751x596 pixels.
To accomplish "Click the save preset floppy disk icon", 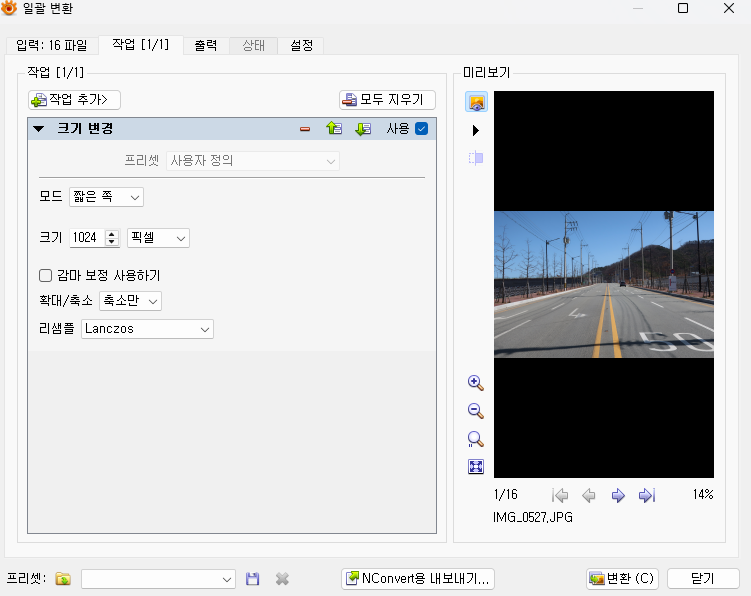I will point(252,579).
